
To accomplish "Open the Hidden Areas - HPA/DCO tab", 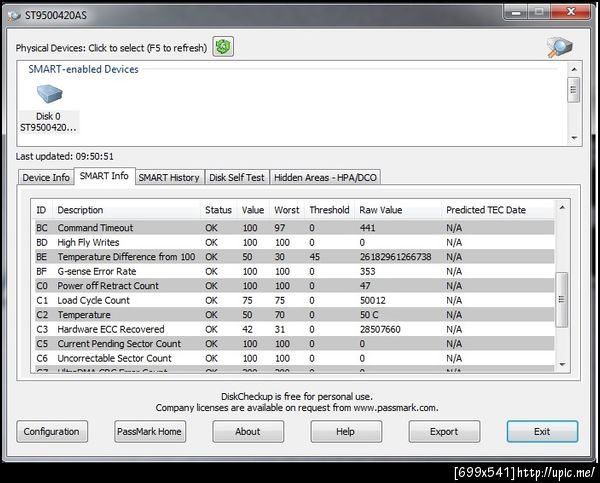I will pos(325,178).
